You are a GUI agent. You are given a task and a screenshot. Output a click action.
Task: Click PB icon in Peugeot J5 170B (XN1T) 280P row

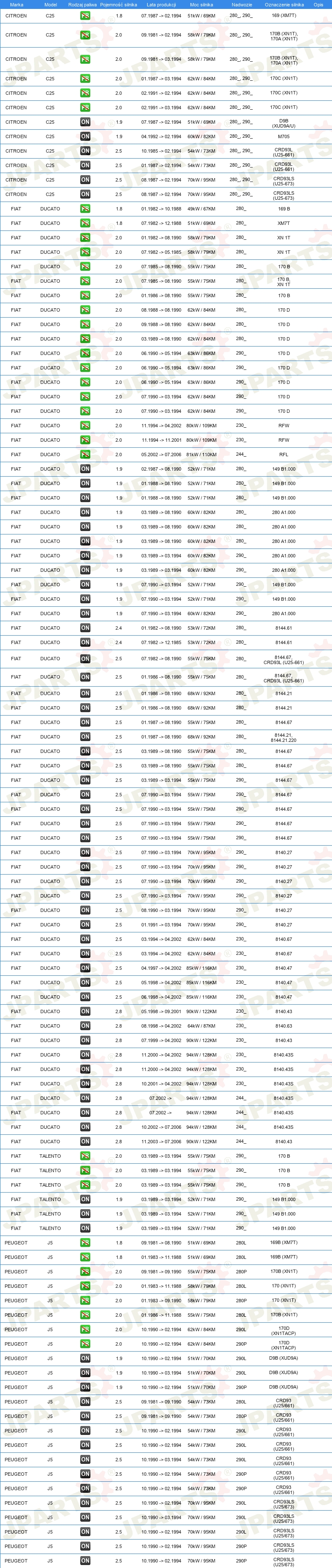click(85, 1272)
